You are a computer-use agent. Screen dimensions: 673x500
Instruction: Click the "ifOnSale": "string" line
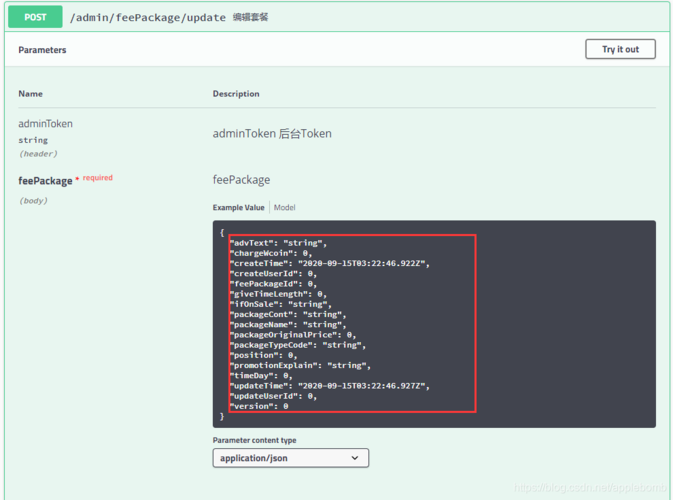281,304
